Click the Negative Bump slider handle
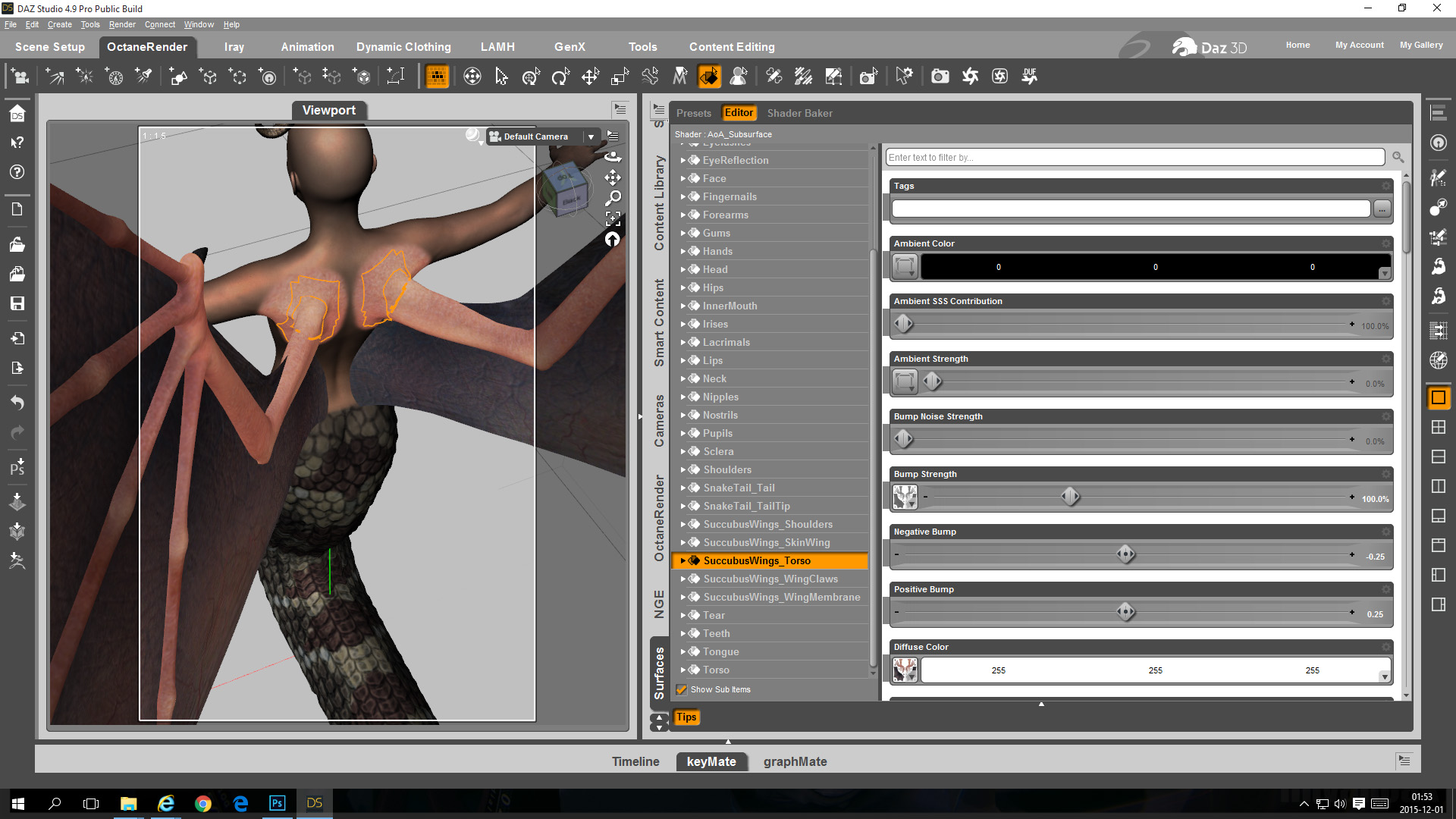Screen dimensions: 1456x819 pyautogui.click(x=1125, y=554)
